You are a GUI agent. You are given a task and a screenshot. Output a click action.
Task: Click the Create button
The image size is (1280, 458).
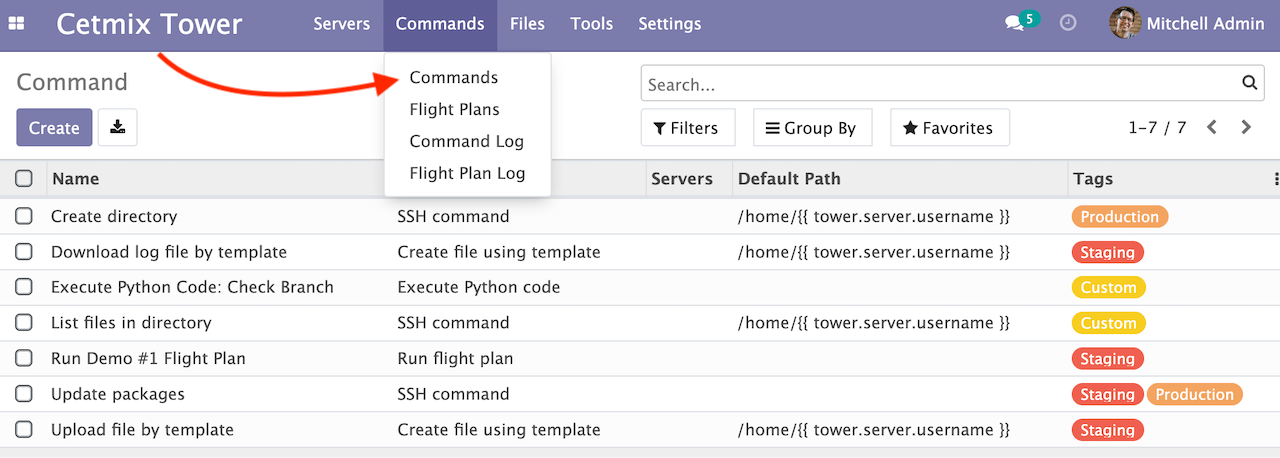coord(54,127)
